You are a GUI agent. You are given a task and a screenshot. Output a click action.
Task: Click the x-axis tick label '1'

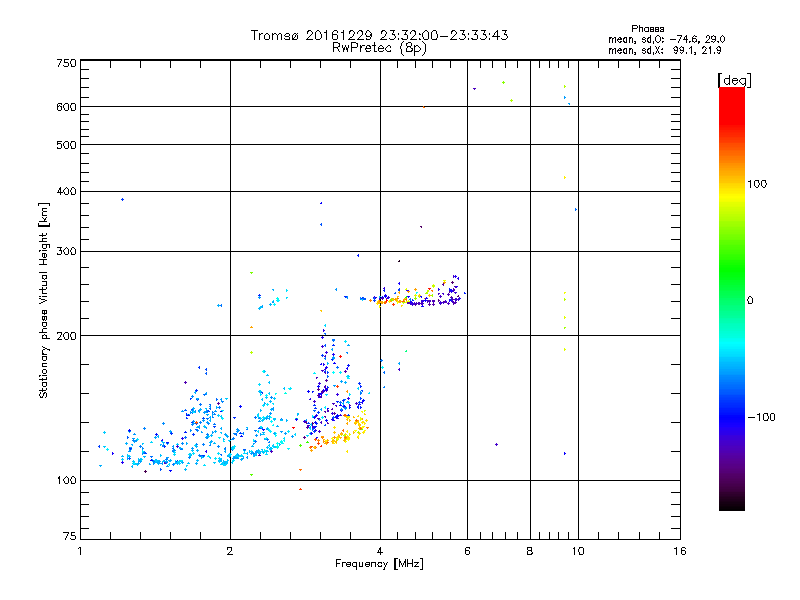coord(80,551)
